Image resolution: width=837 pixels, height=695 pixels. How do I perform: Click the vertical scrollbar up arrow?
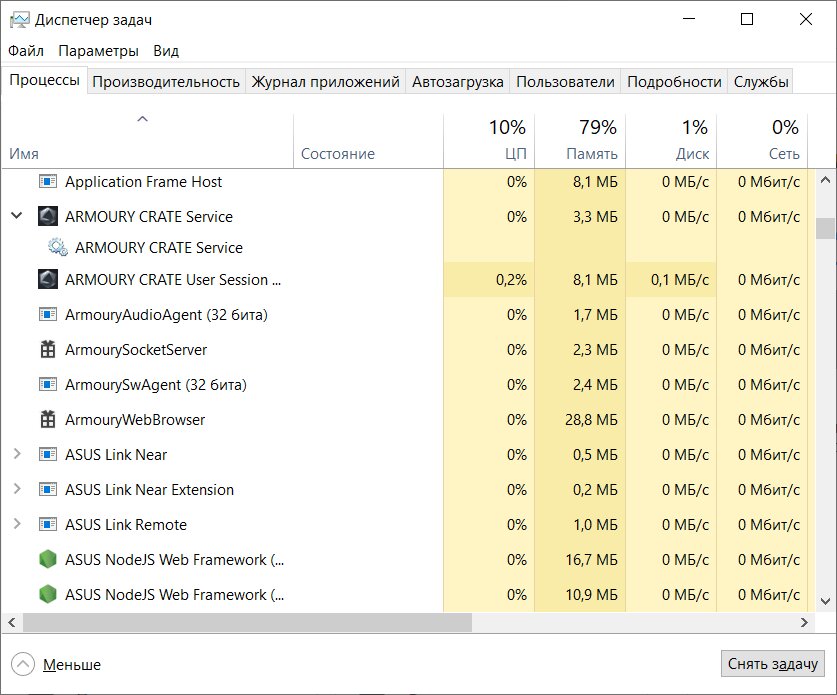coord(825,180)
